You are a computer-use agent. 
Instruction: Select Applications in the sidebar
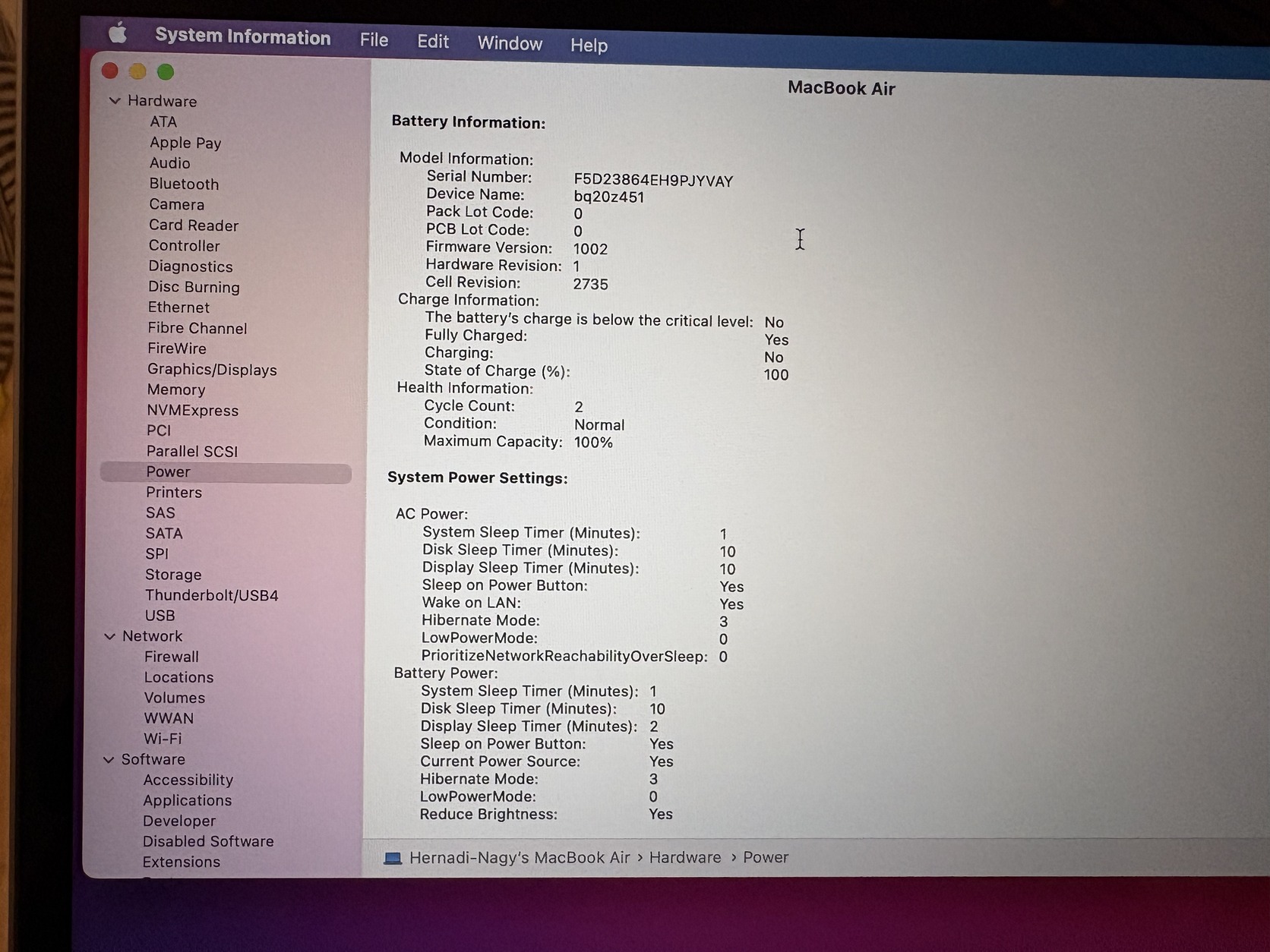click(x=188, y=800)
